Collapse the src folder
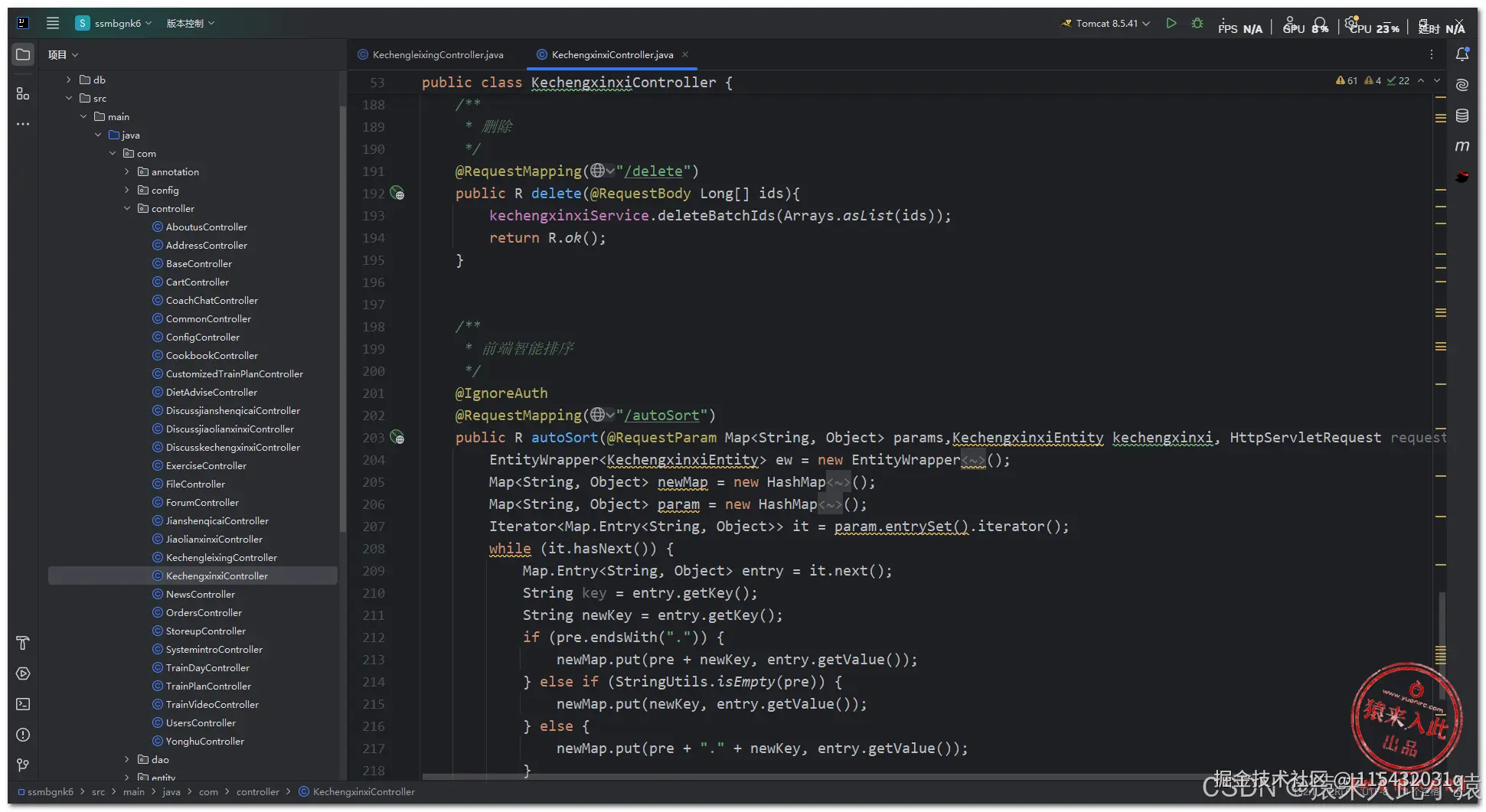 [x=68, y=98]
